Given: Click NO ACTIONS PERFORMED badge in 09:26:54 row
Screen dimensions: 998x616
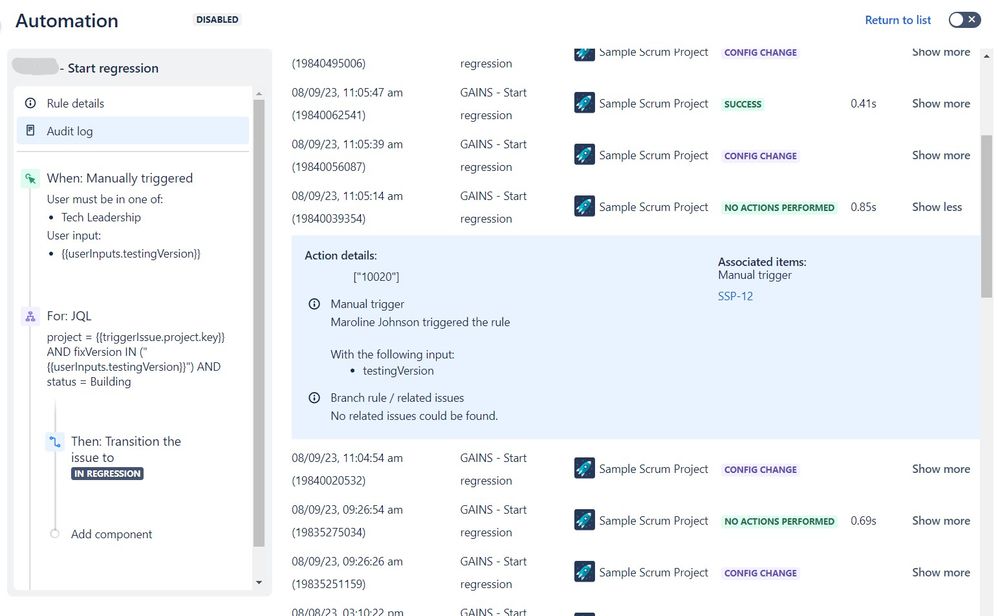Looking at the screenshot, I should pos(779,521).
